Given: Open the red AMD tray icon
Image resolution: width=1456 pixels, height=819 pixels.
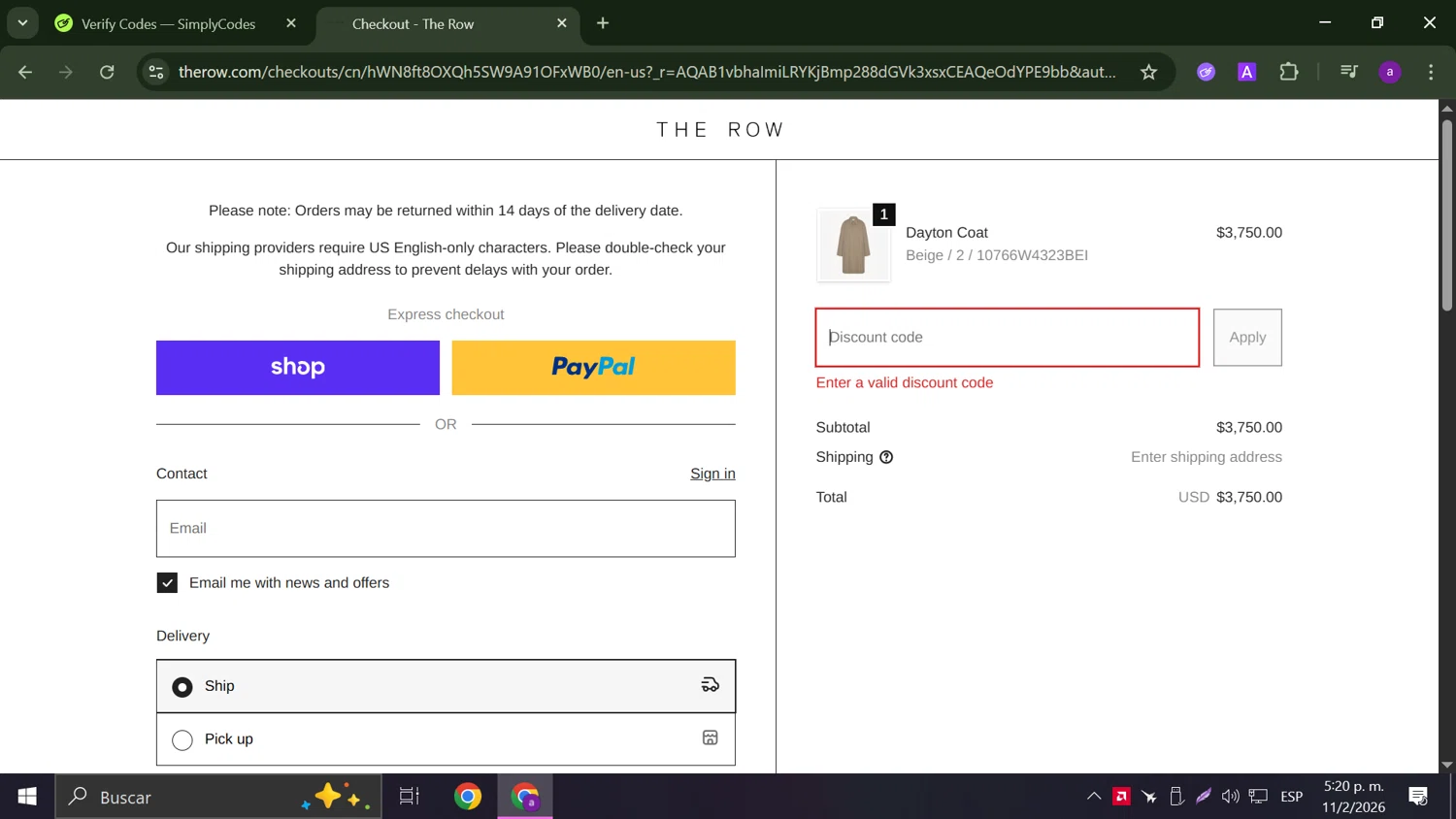Looking at the screenshot, I should click(1121, 797).
